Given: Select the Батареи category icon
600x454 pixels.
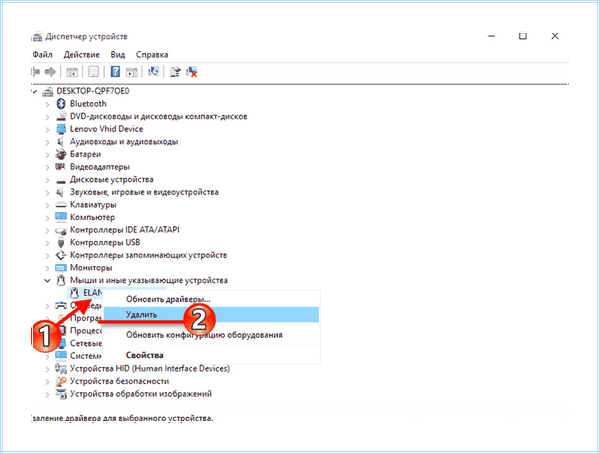Looking at the screenshot, I should 61,154.
